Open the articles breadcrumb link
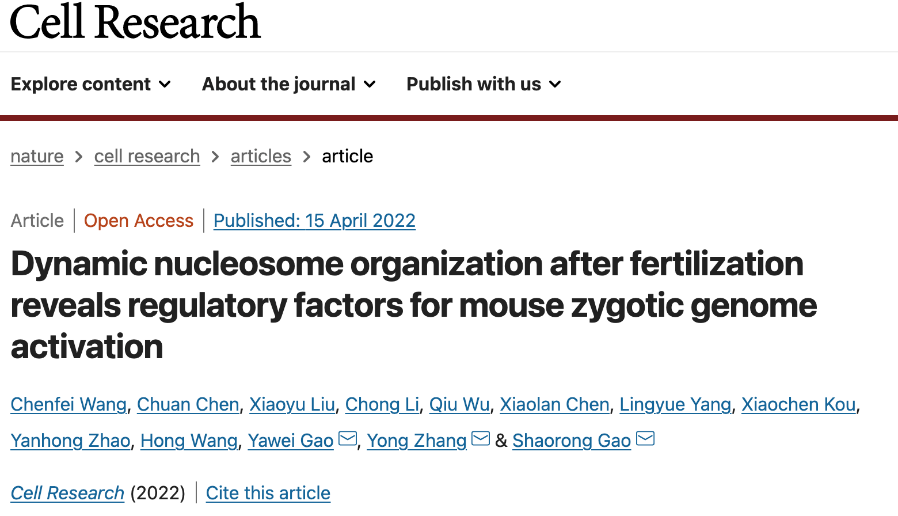 pos(261,156)
